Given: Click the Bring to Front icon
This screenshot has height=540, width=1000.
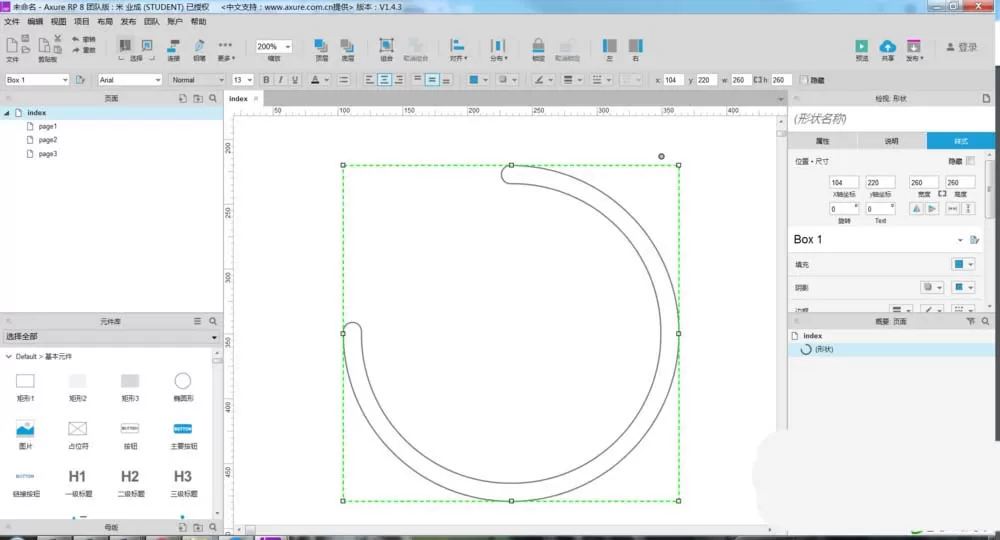Looking at the screenshot, I should tap(321, 45).
